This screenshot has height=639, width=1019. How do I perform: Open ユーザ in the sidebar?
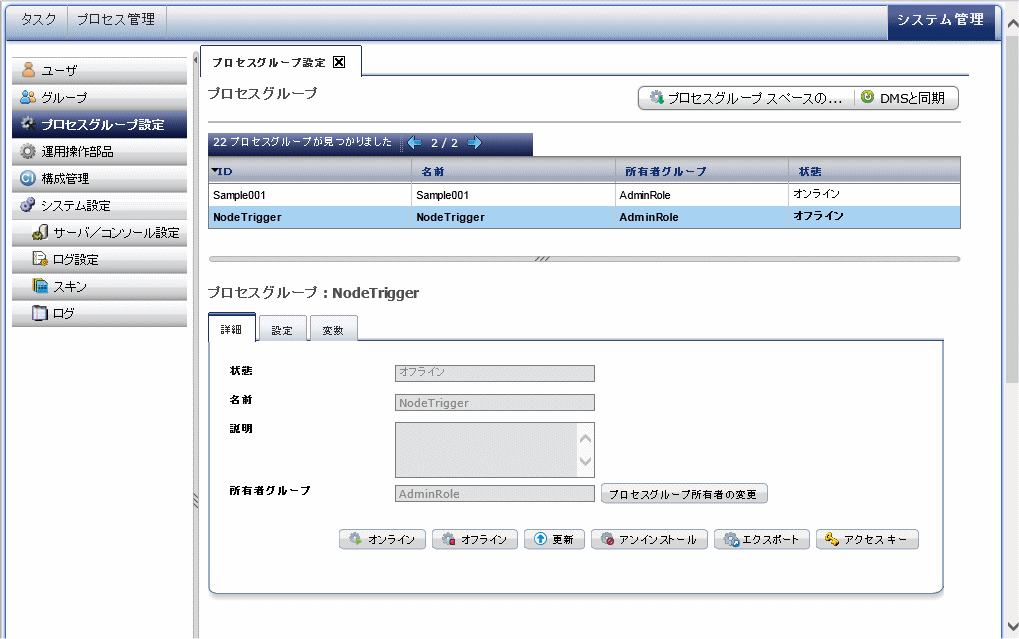99,71
